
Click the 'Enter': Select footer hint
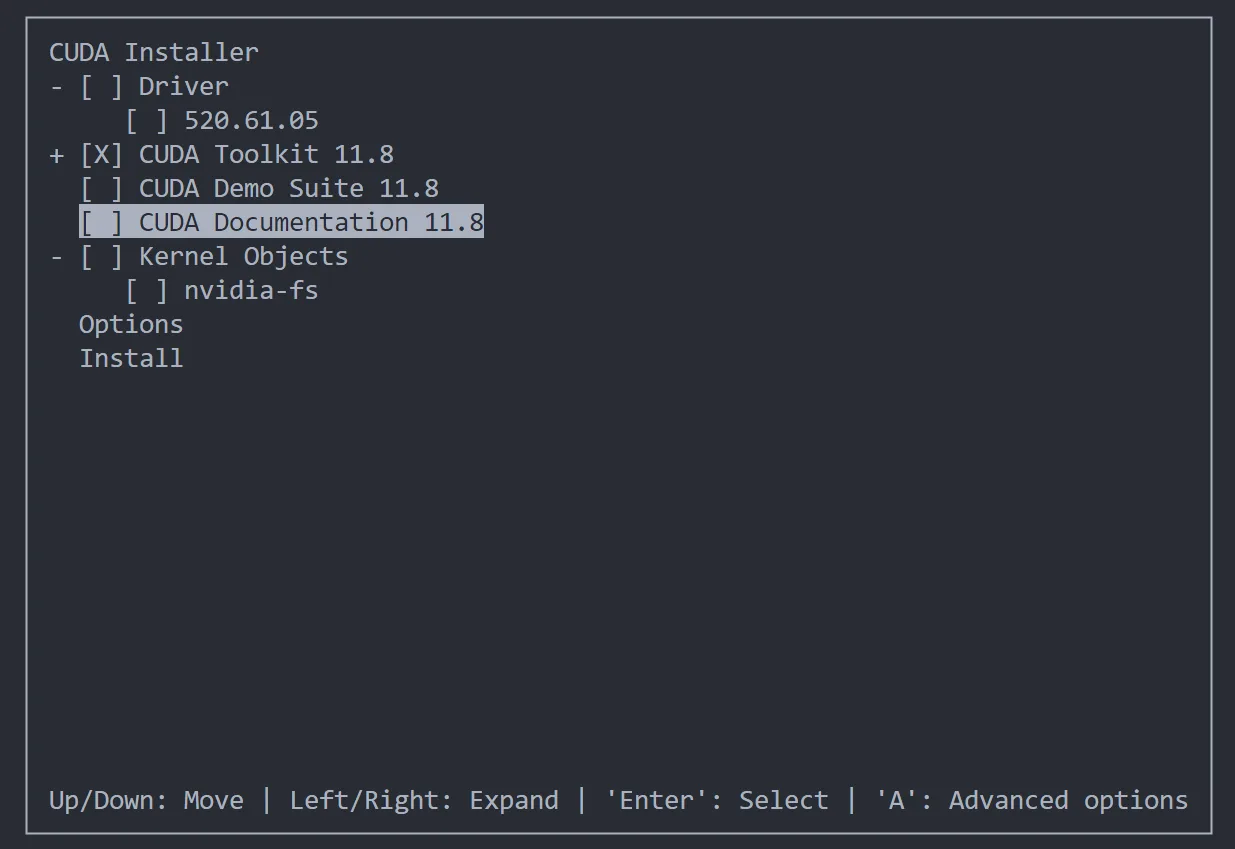point(716,801)
